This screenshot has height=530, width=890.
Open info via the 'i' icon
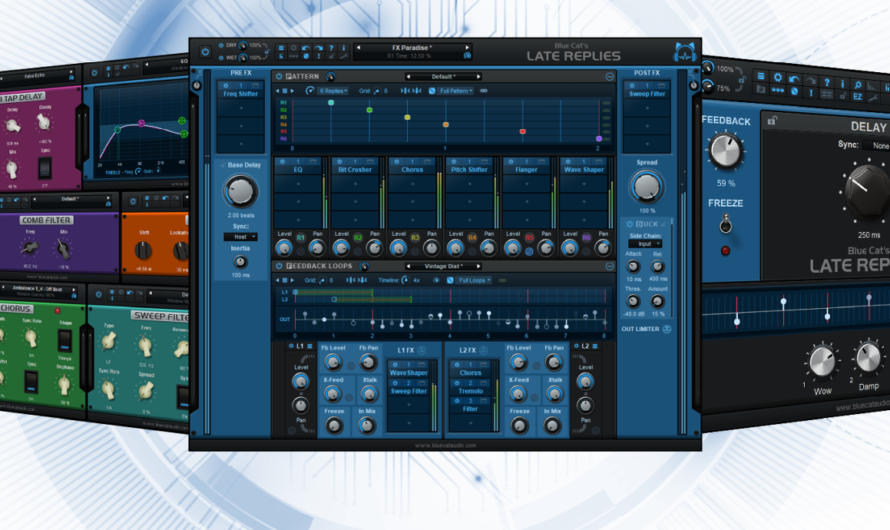pos(343,48)
